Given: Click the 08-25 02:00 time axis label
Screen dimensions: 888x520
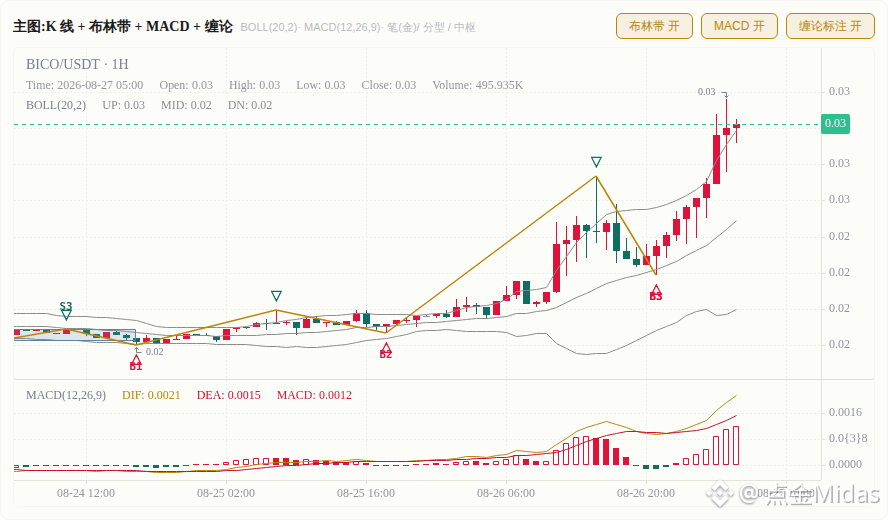Looking at the screenshot, I should point(225,493).
